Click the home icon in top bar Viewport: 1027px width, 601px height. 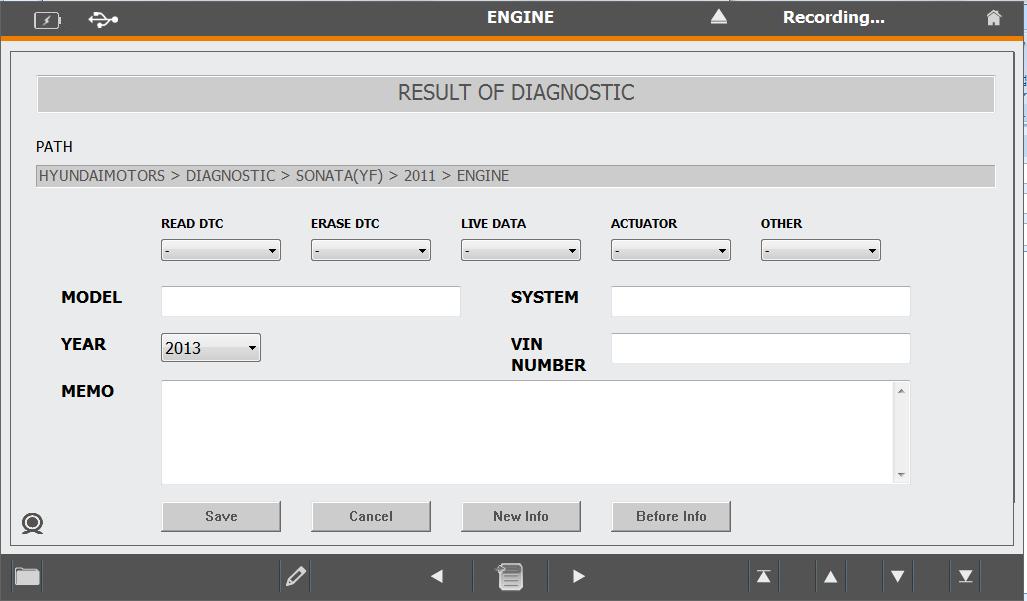tap(993, 18)
